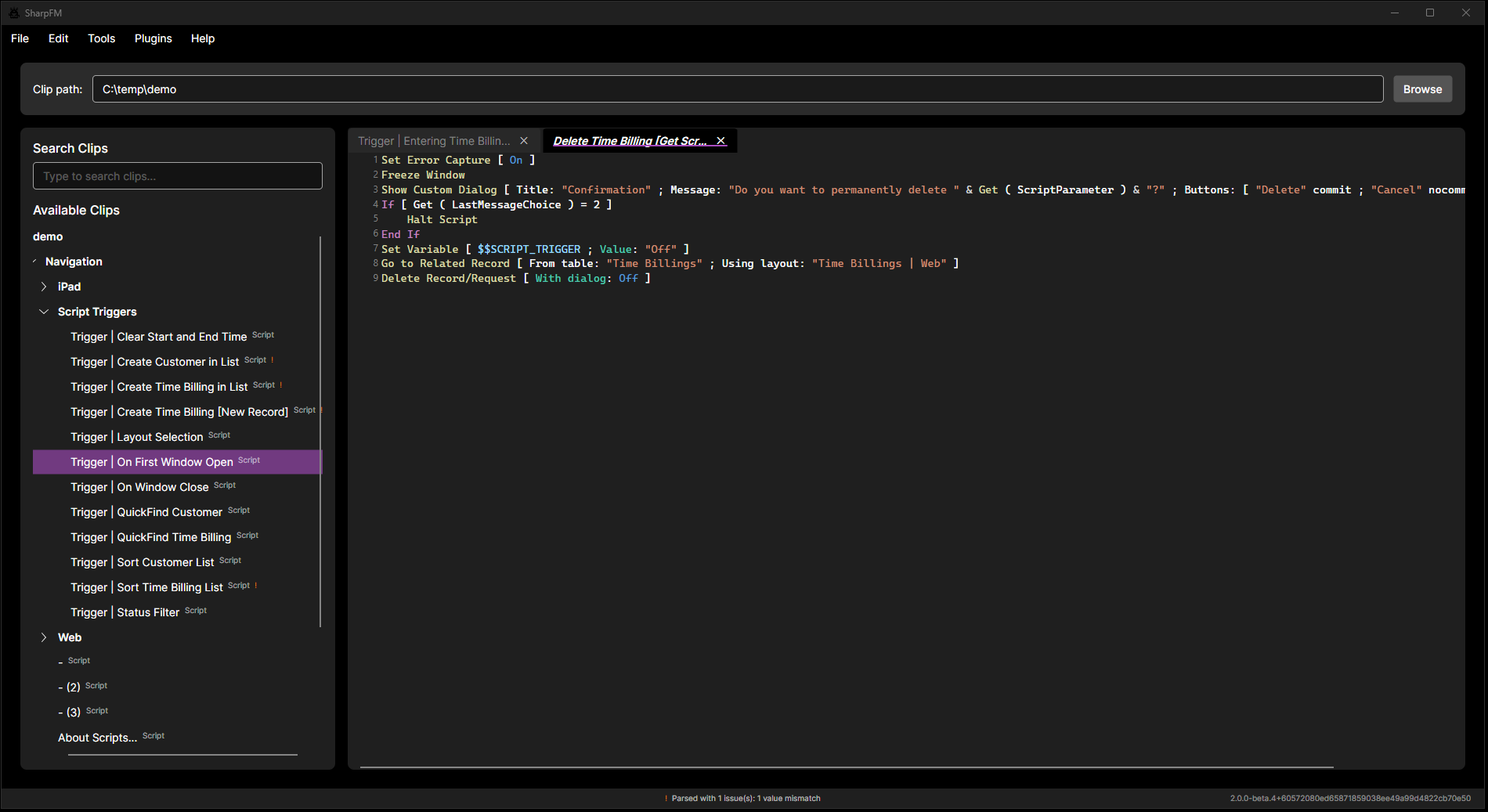
Task: Click warning icon next to Create Time Billing in List
Action: (x=281, y=385)
